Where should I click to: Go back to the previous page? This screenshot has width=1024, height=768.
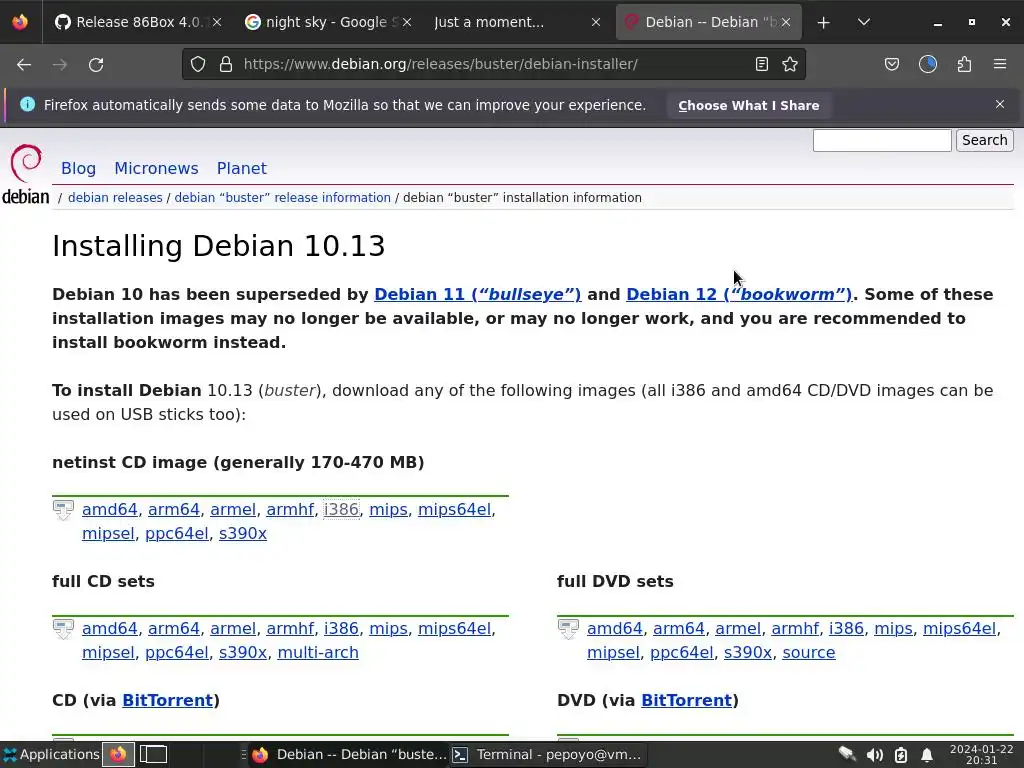tap(24, 64)
